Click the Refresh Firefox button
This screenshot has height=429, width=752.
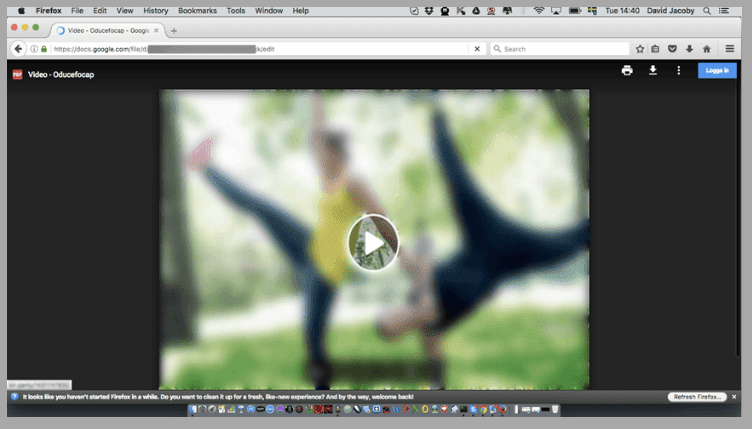tap(697, 397)
